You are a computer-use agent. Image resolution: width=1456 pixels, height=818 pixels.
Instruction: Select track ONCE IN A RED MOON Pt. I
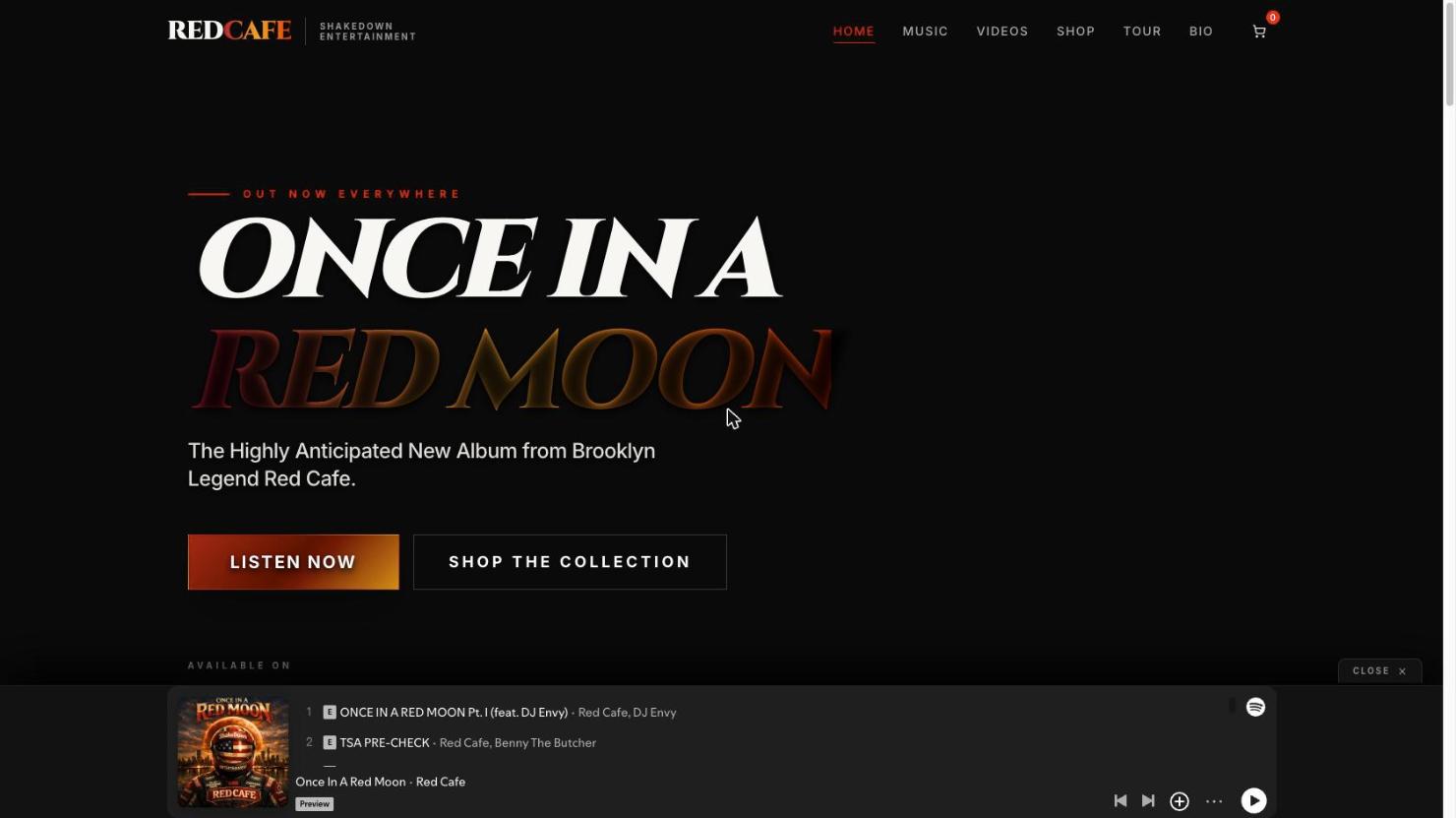click(454, 712)
